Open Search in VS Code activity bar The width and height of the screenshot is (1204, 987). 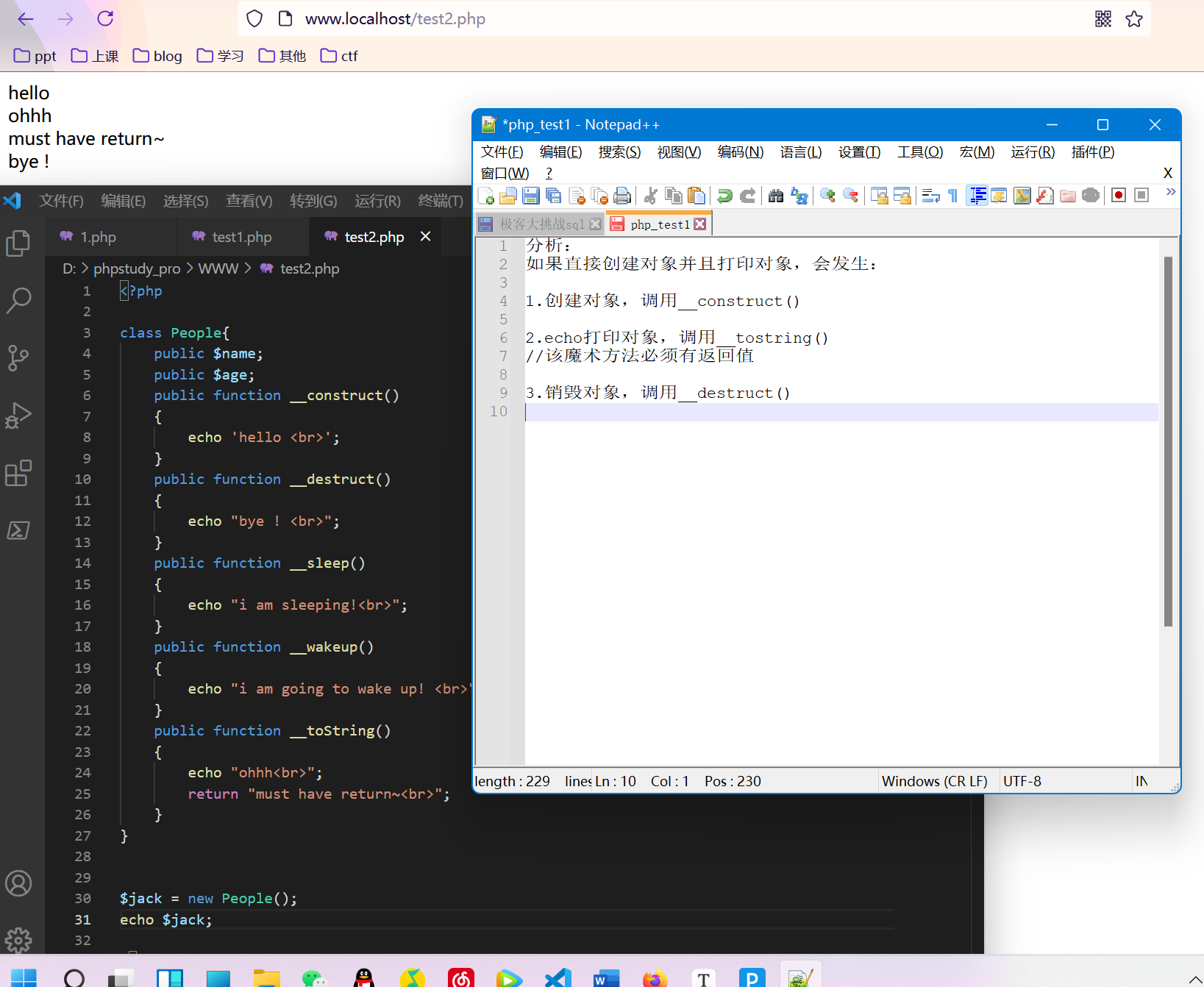point(18,301)
